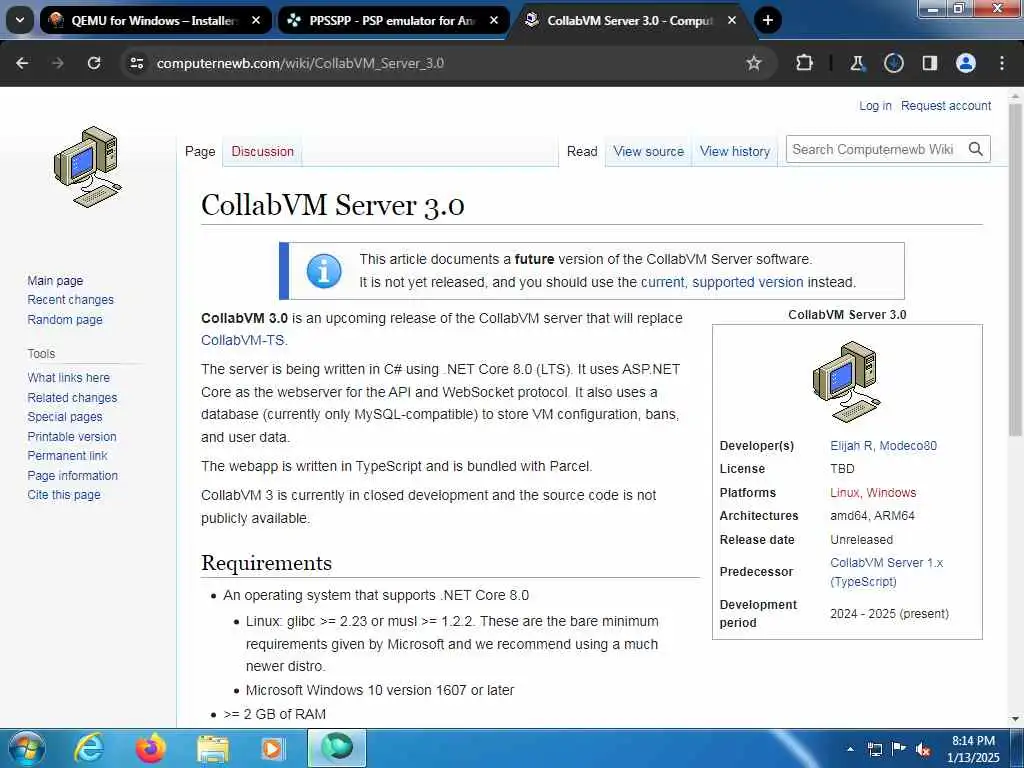This screenshot has height=768, width=1024.
Task: Switch to PPSSPP PSP emulator tab
Action: pyautogui.click(x=394, y=20)
